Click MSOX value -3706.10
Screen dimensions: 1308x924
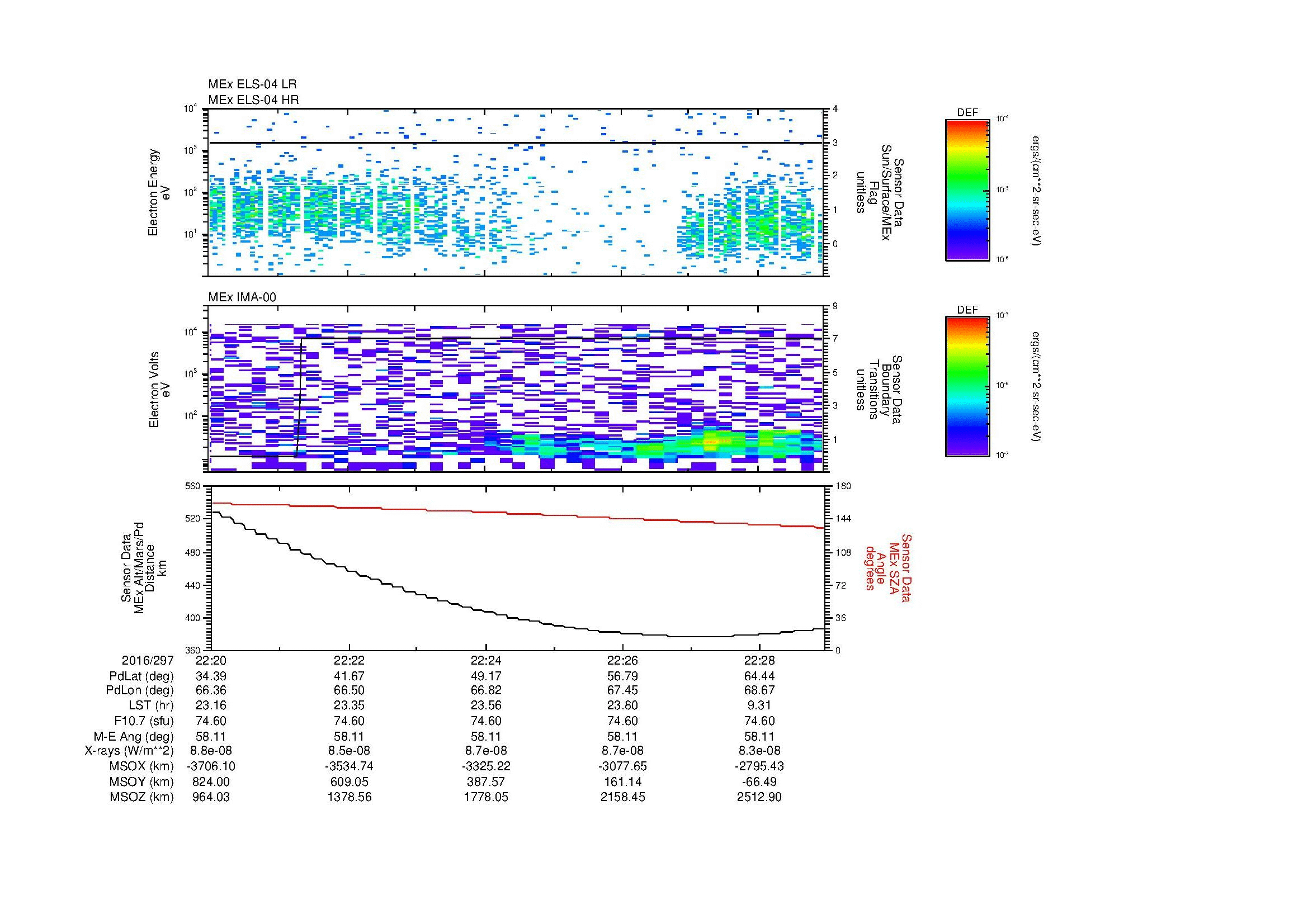(x=211, y=766)
